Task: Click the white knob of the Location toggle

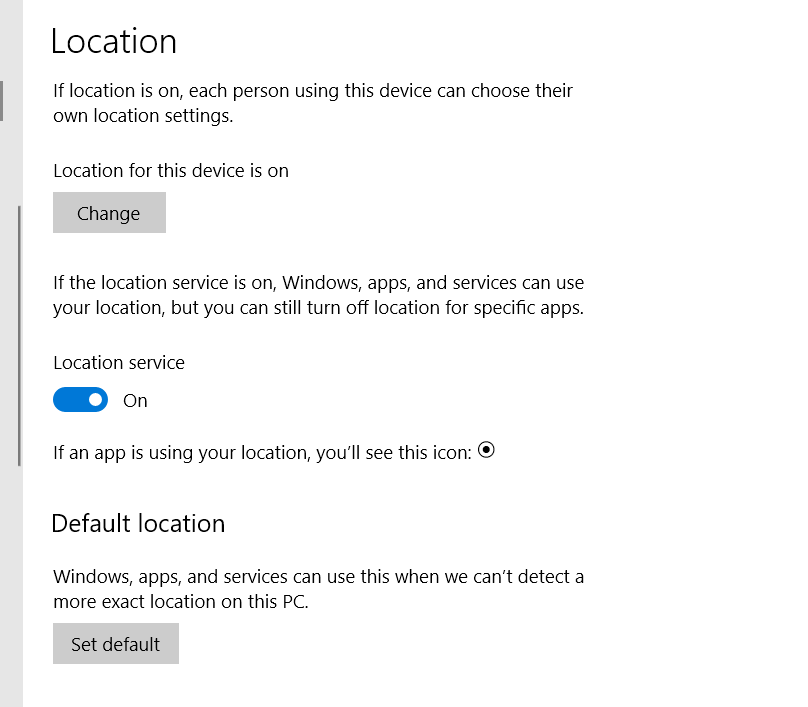Action: 95,400
